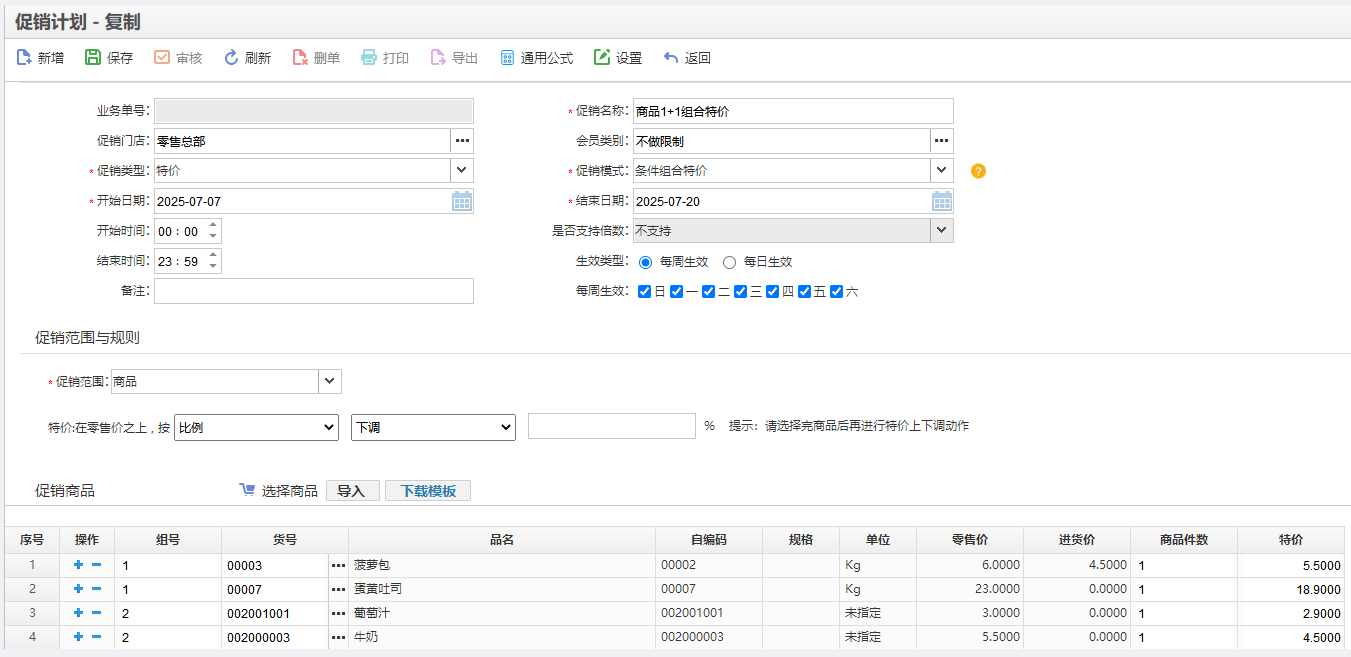Click the orange help icon beside 促销模式
The height and width of the screenshot is (657, 1351).
978,171
